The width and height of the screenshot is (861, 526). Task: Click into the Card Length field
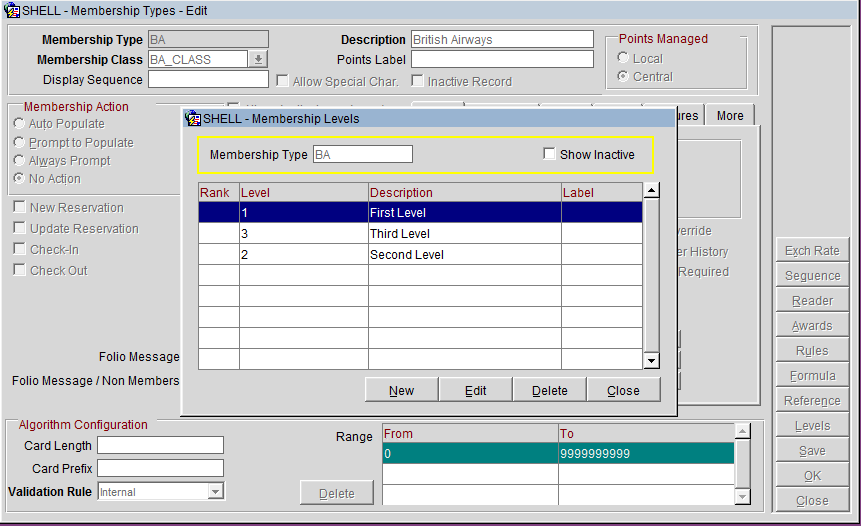160,445
